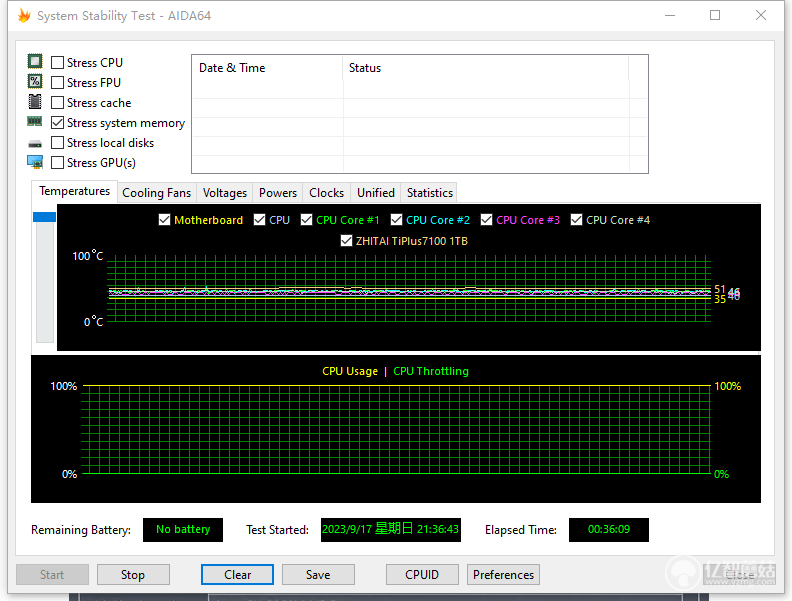This screenshot has height=601, width=792.
Task: Hide the CPU Core #4 temperature line
Action: (576, 220)
